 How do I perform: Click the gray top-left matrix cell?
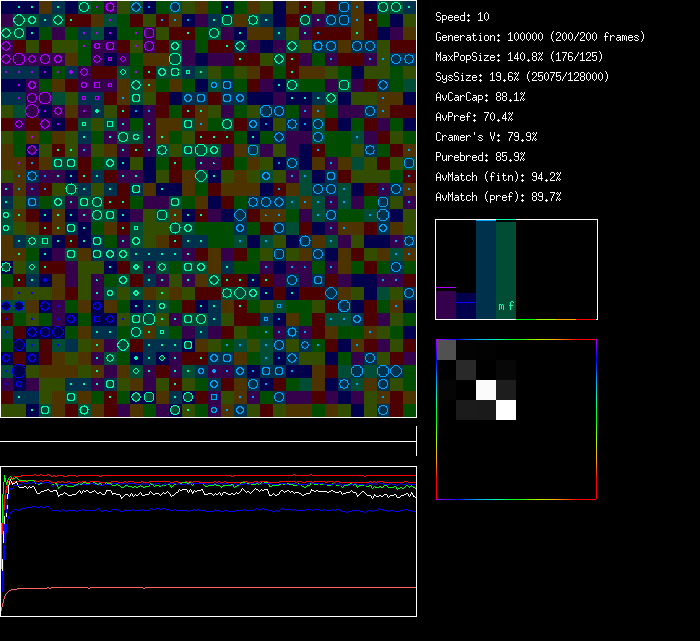point(446,349)
